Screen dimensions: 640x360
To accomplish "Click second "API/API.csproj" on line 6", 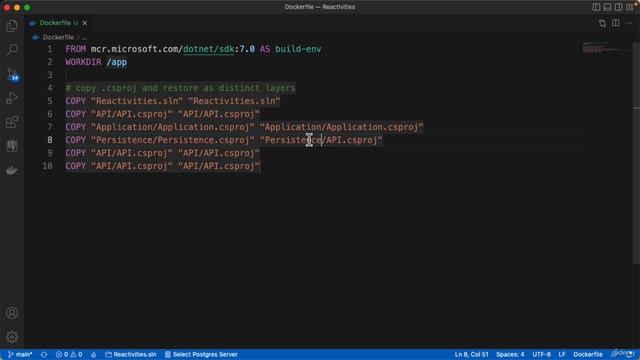I will tap(219, 114).
